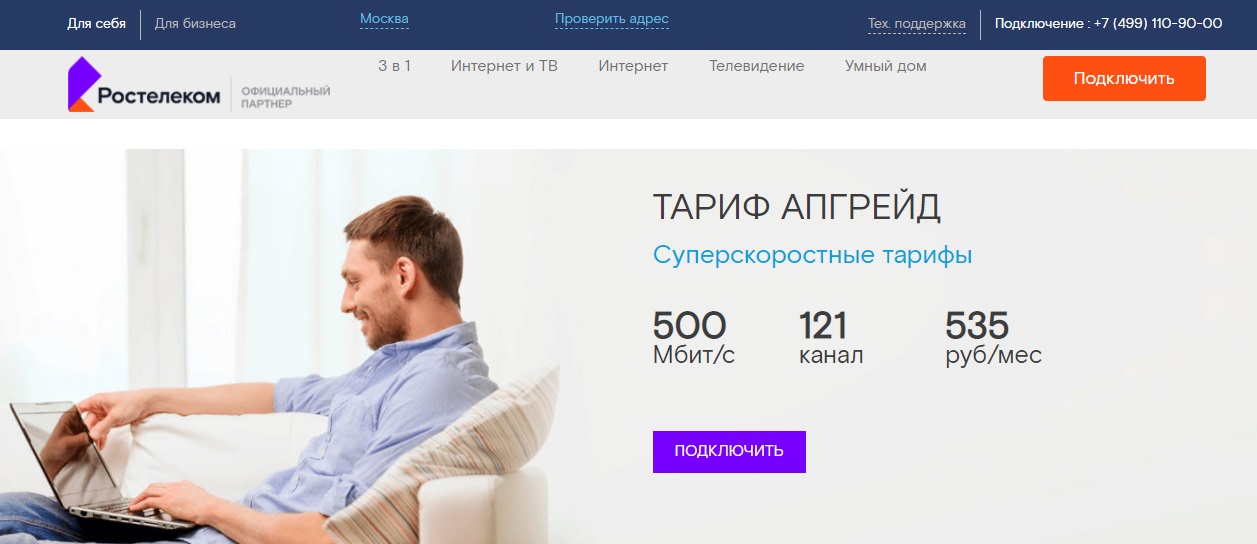Select the Телевидение menu item
This screenshot has height=544, width=1257.
tap(756, 66)
